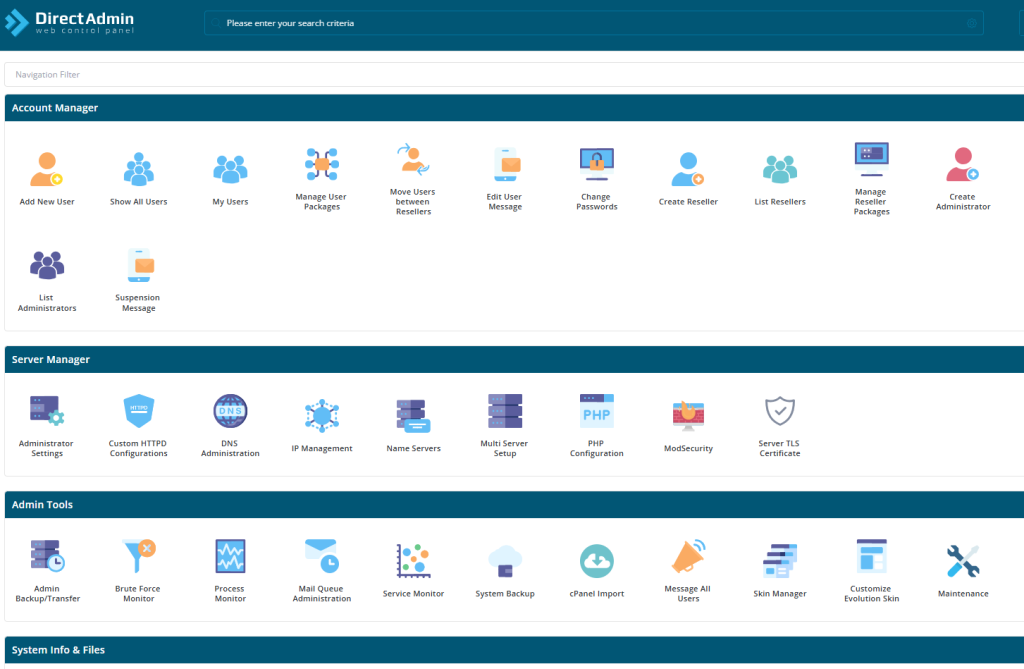
Task: Open the "Skin Manager" text link
Action: (780, 594)
